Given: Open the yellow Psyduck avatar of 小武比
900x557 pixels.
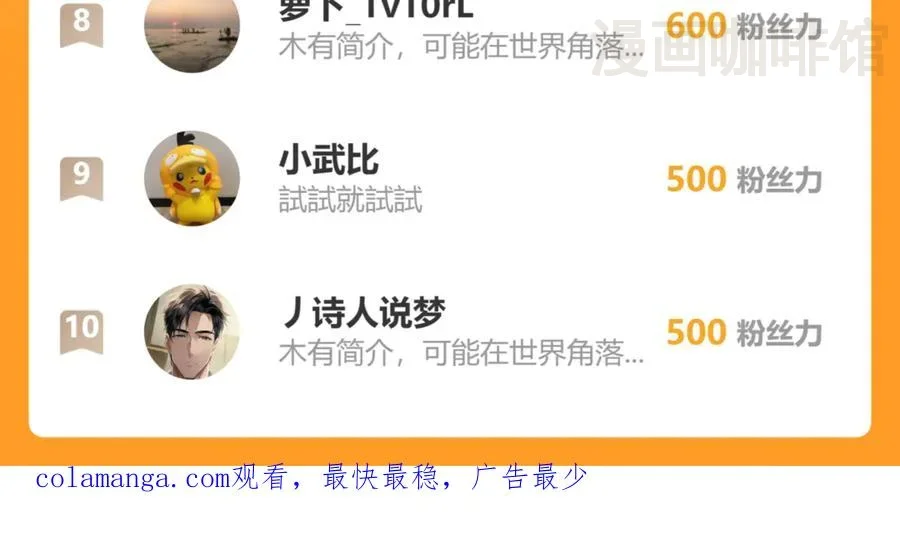Looking at the screenshot, I should click(x=192, y=179).
